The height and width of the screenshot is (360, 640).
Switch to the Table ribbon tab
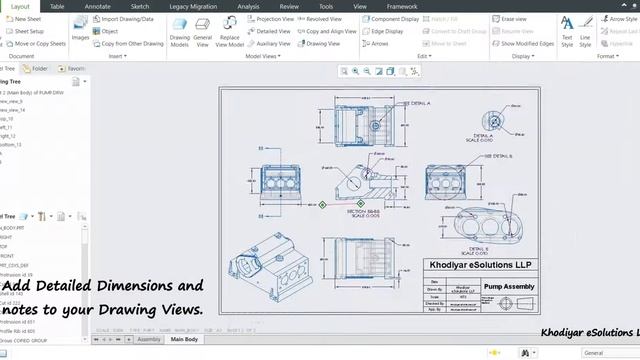click(57, 7)
